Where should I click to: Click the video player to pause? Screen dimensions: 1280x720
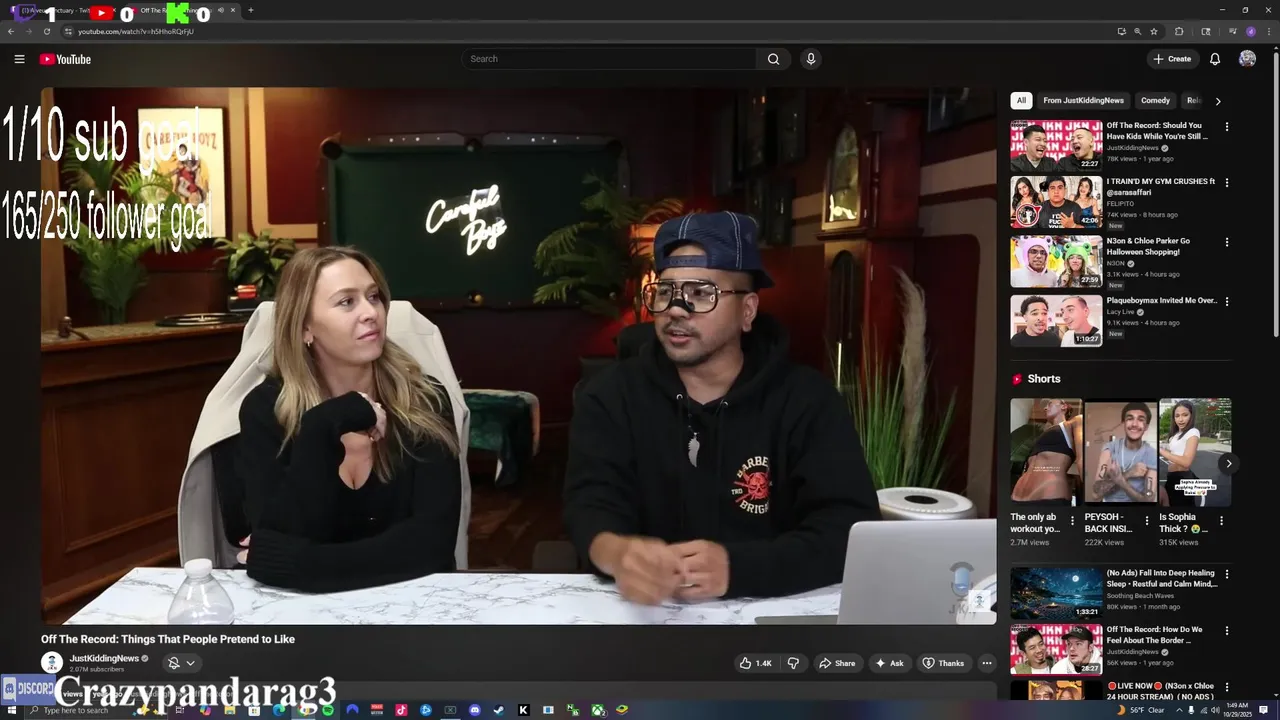click(x=518, y=356)
